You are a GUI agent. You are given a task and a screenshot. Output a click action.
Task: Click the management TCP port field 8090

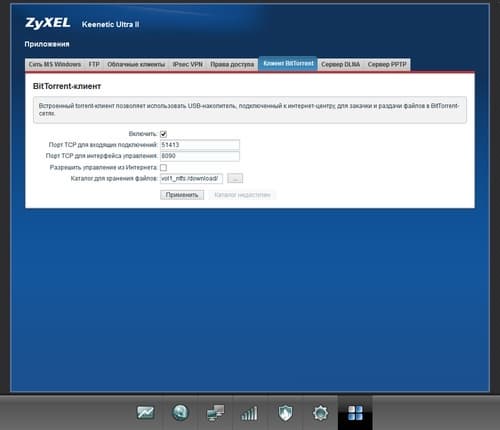pos(200,156)
